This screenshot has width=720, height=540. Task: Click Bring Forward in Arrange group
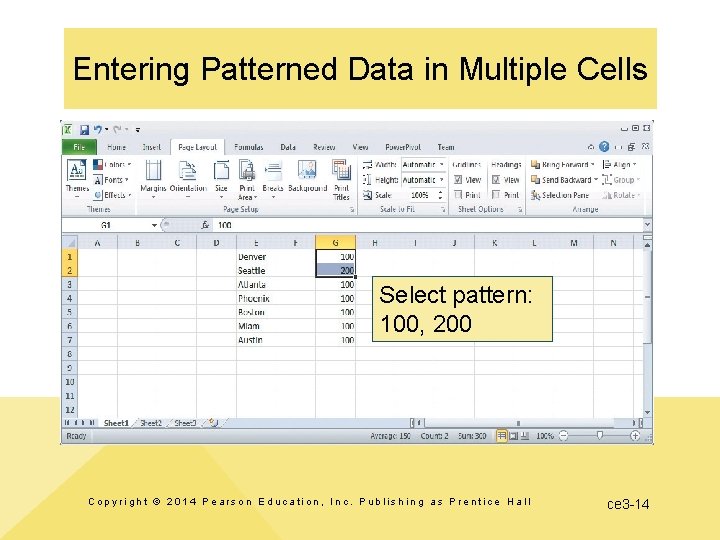562,164
